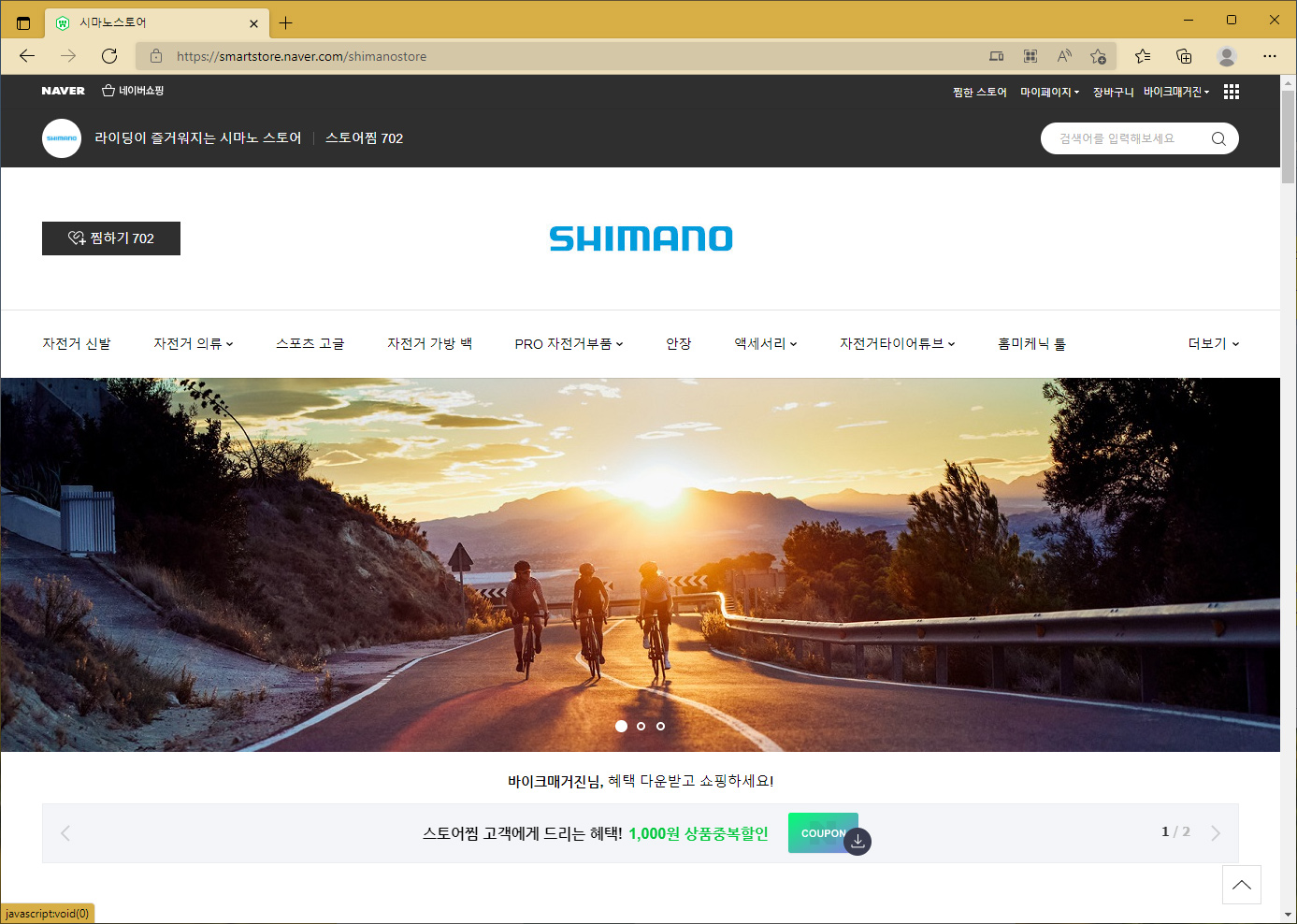
Task: Click the Shimano store round logo
Action: [62, 138]
